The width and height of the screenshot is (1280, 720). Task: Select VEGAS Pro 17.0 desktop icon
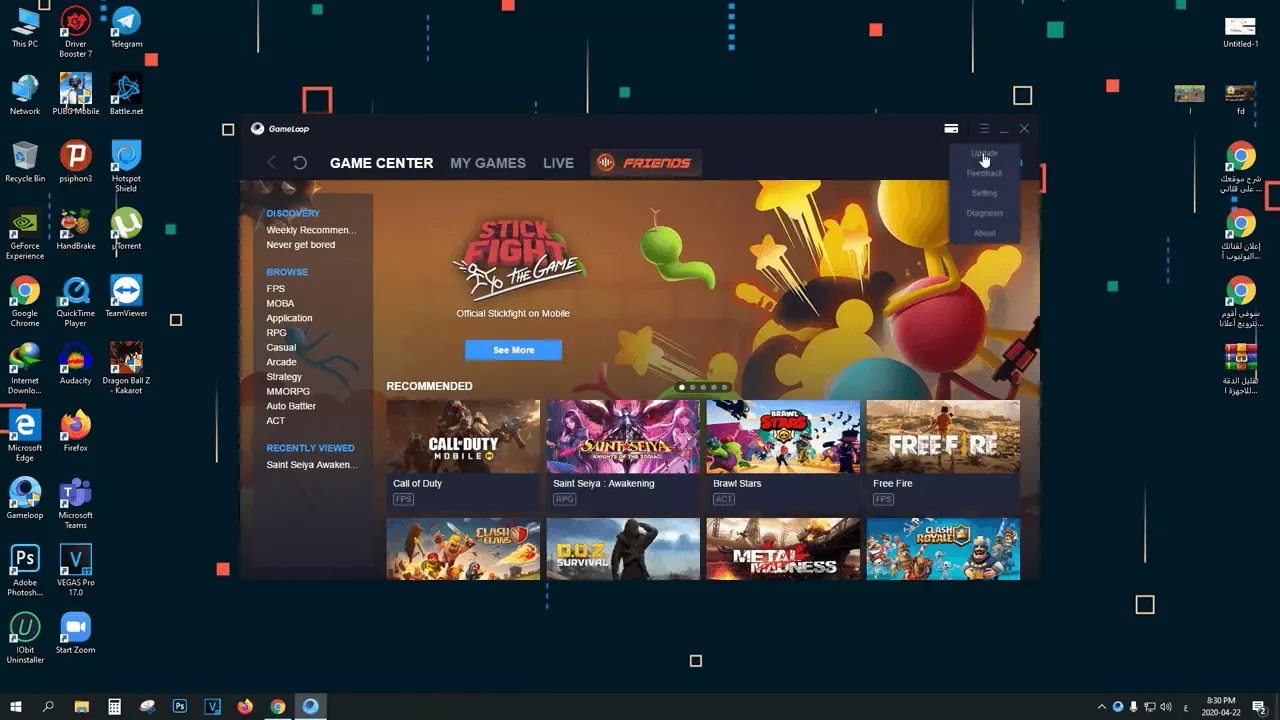pos(76,571)
